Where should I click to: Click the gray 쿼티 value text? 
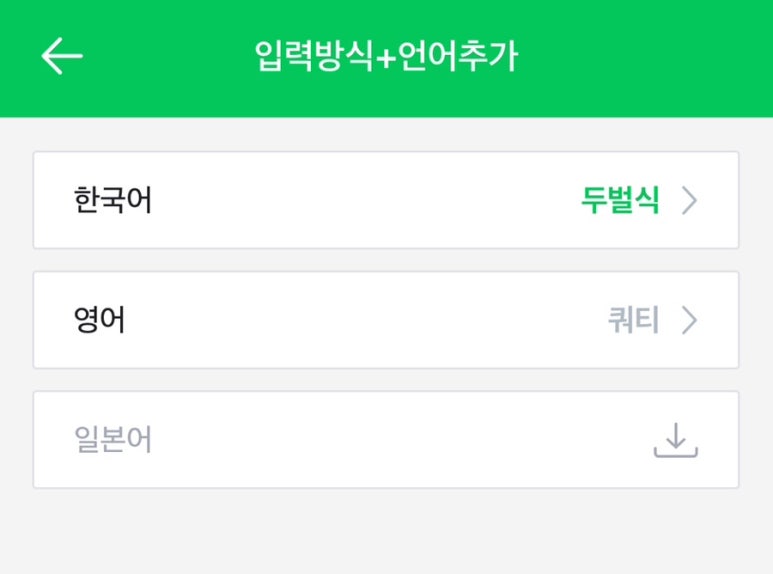(633, 321)
